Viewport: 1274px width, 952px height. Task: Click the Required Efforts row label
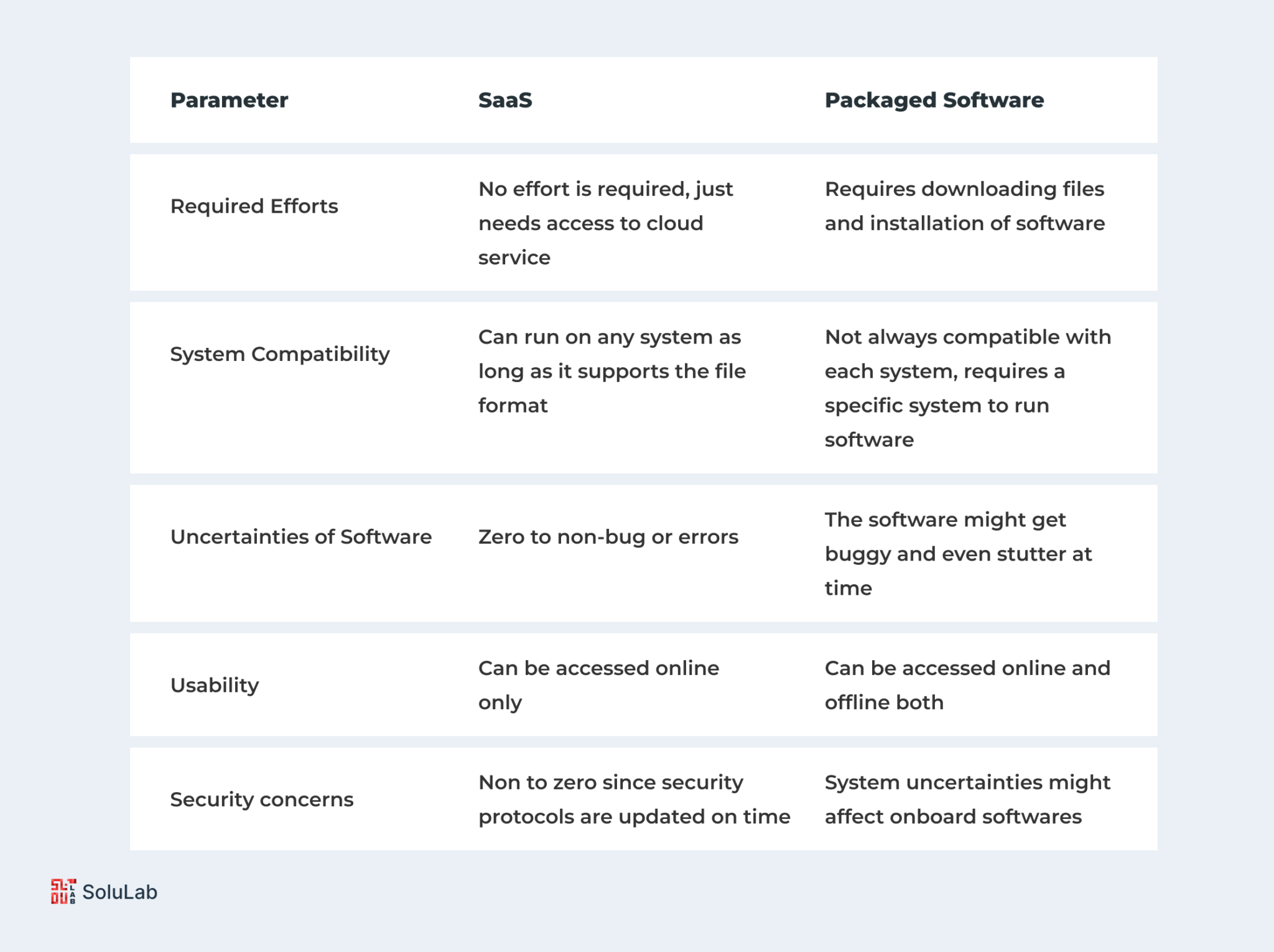[x=254, y=206]
